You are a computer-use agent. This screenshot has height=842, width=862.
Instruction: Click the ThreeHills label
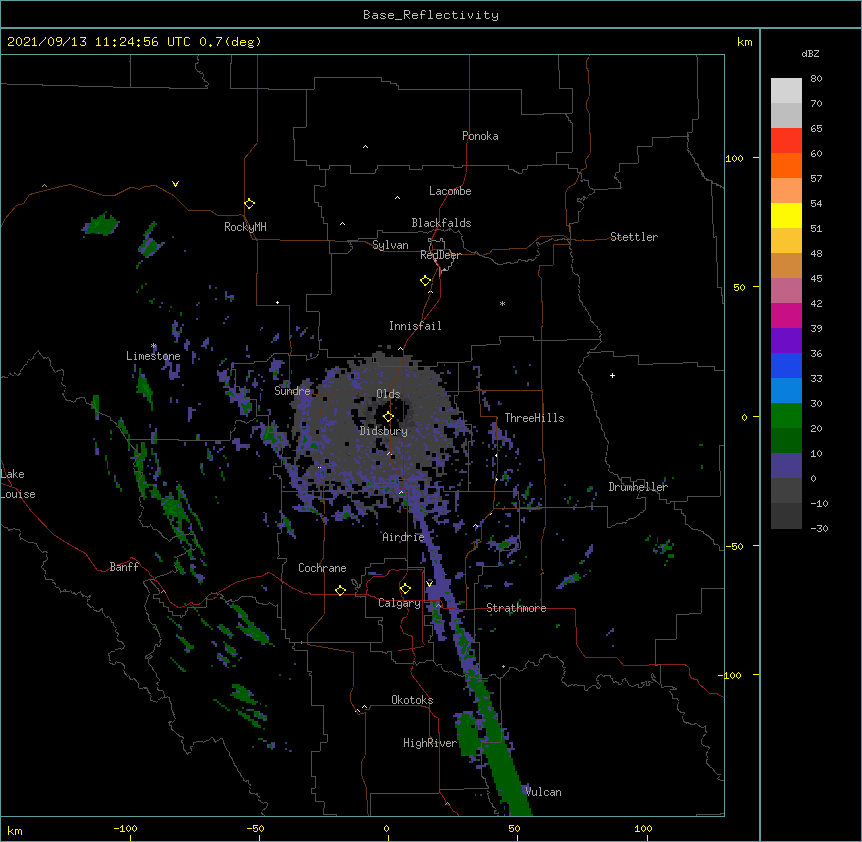click(x=534, y=418)
